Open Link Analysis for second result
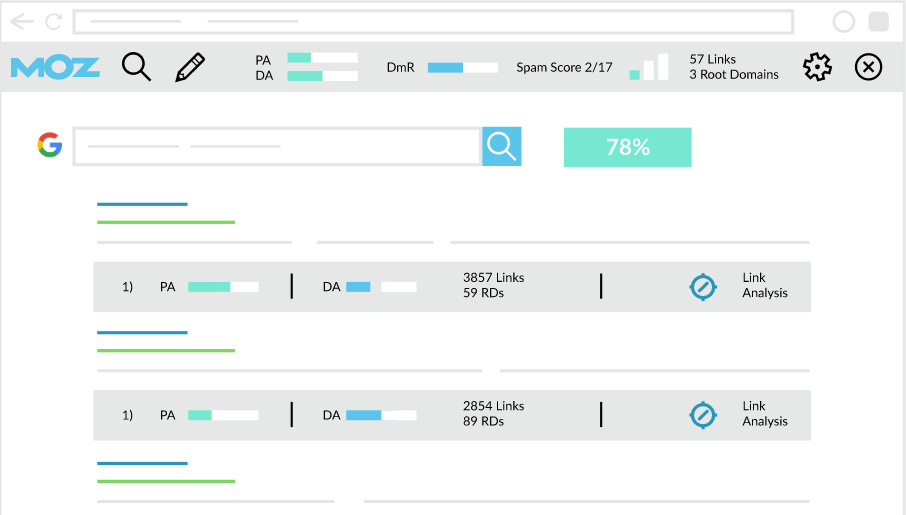 point(764,414)
